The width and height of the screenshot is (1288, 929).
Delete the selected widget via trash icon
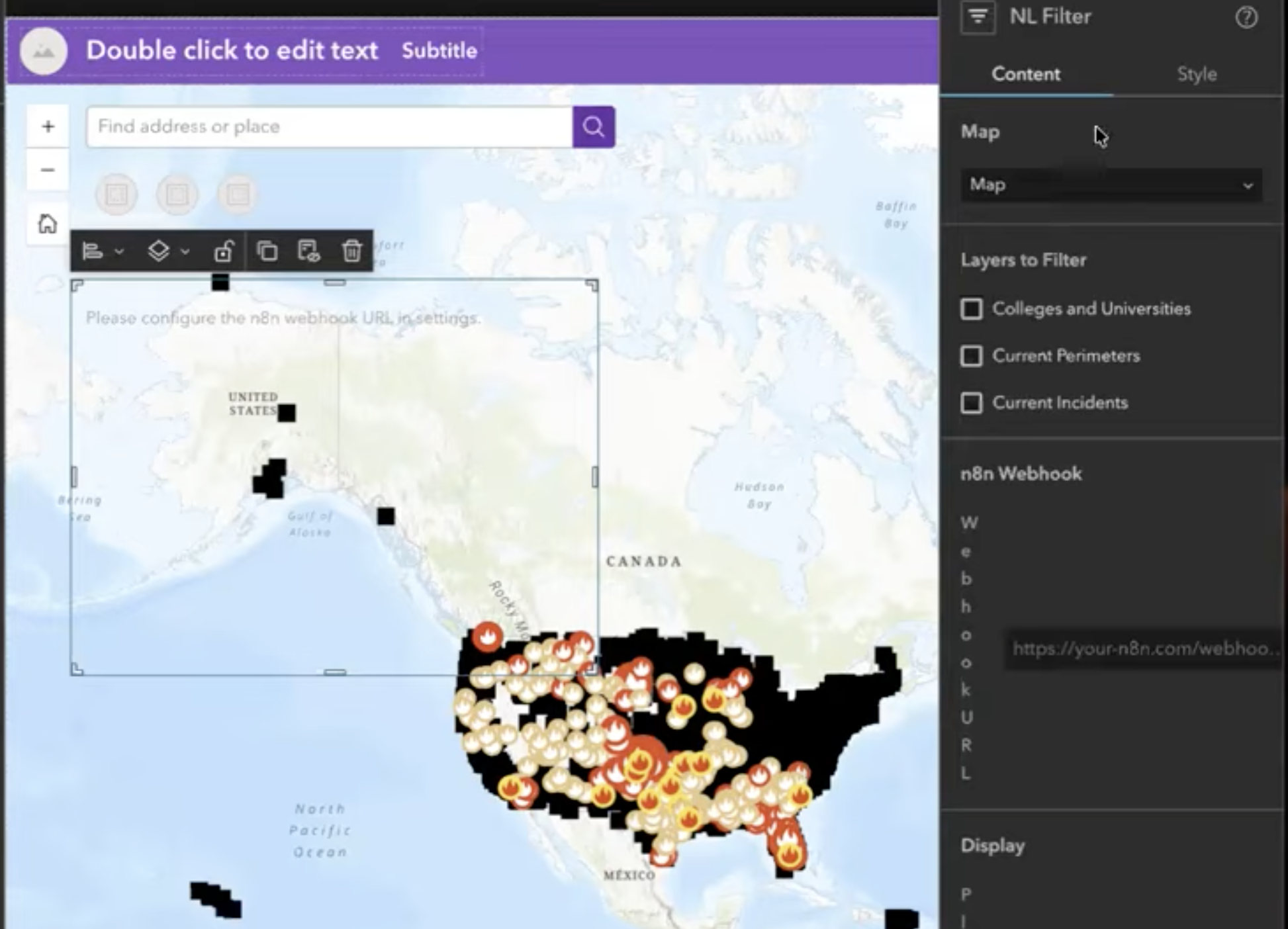tap(351, 251)
